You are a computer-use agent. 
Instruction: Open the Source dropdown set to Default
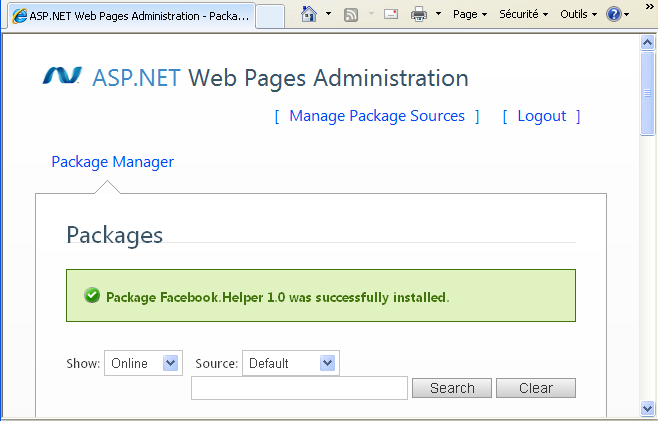tap(290, 363)
